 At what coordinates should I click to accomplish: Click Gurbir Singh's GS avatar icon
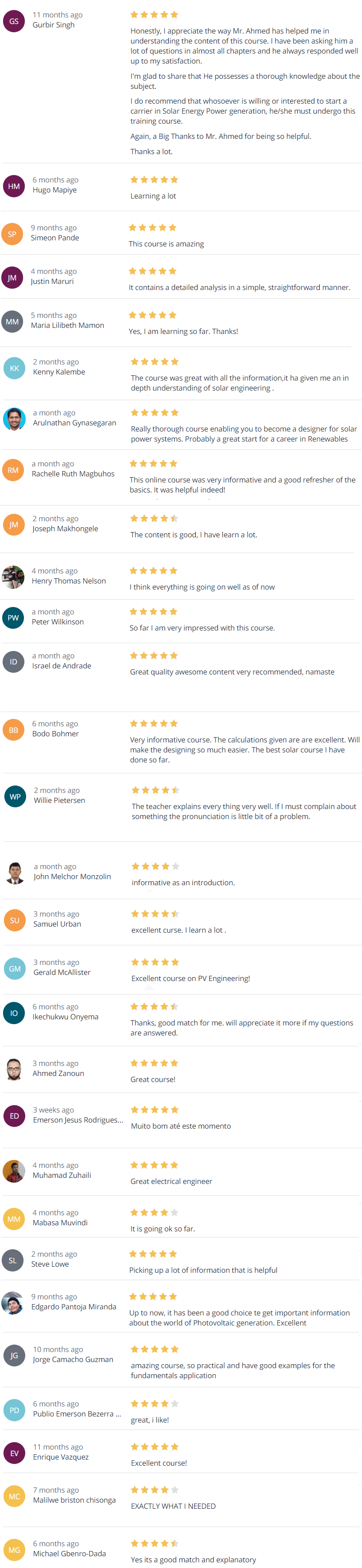coord(13,21)
